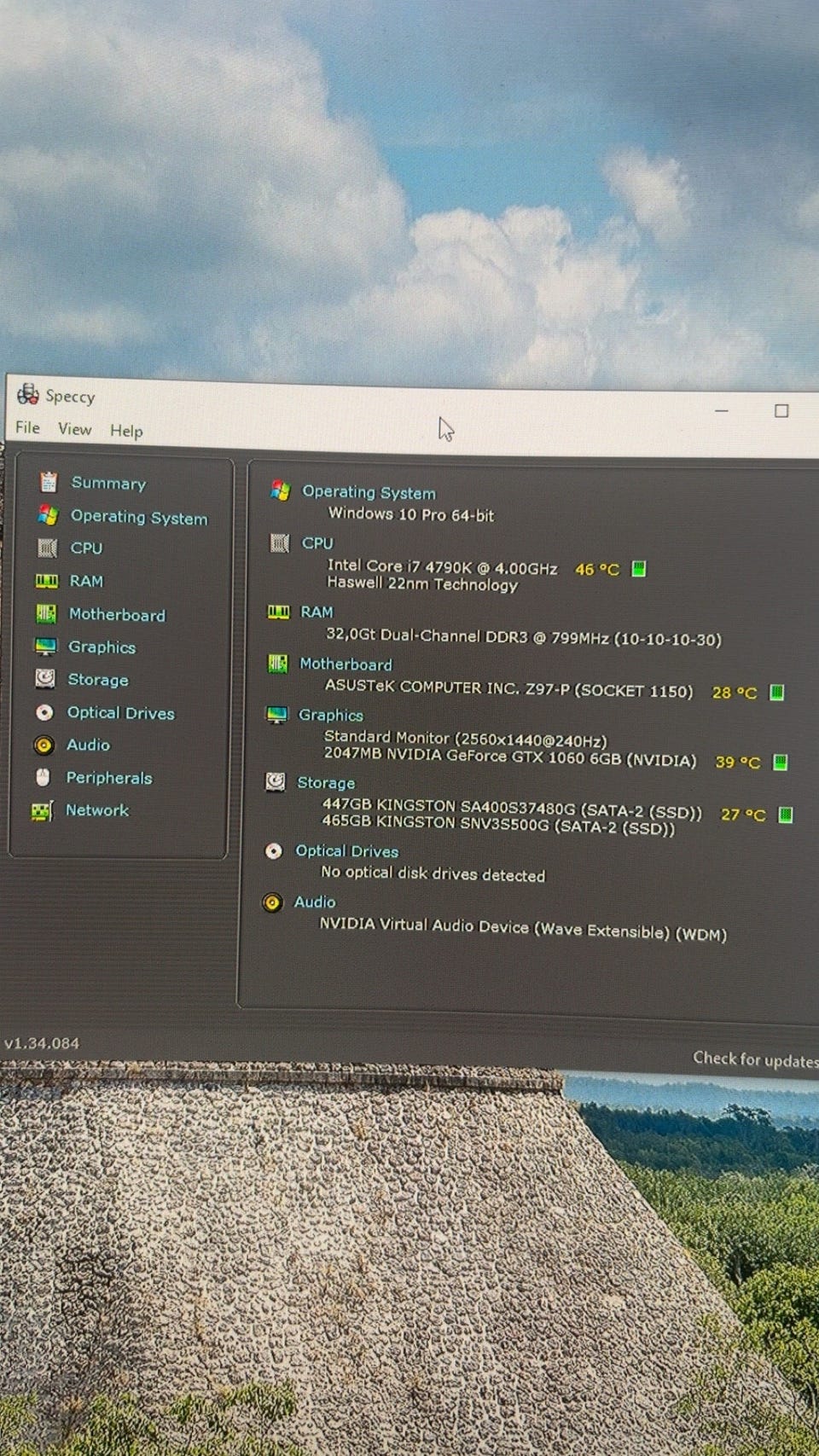The image size is (819, 1456).
Task: Maximize the Speccy window
Action: coord(781,411)
